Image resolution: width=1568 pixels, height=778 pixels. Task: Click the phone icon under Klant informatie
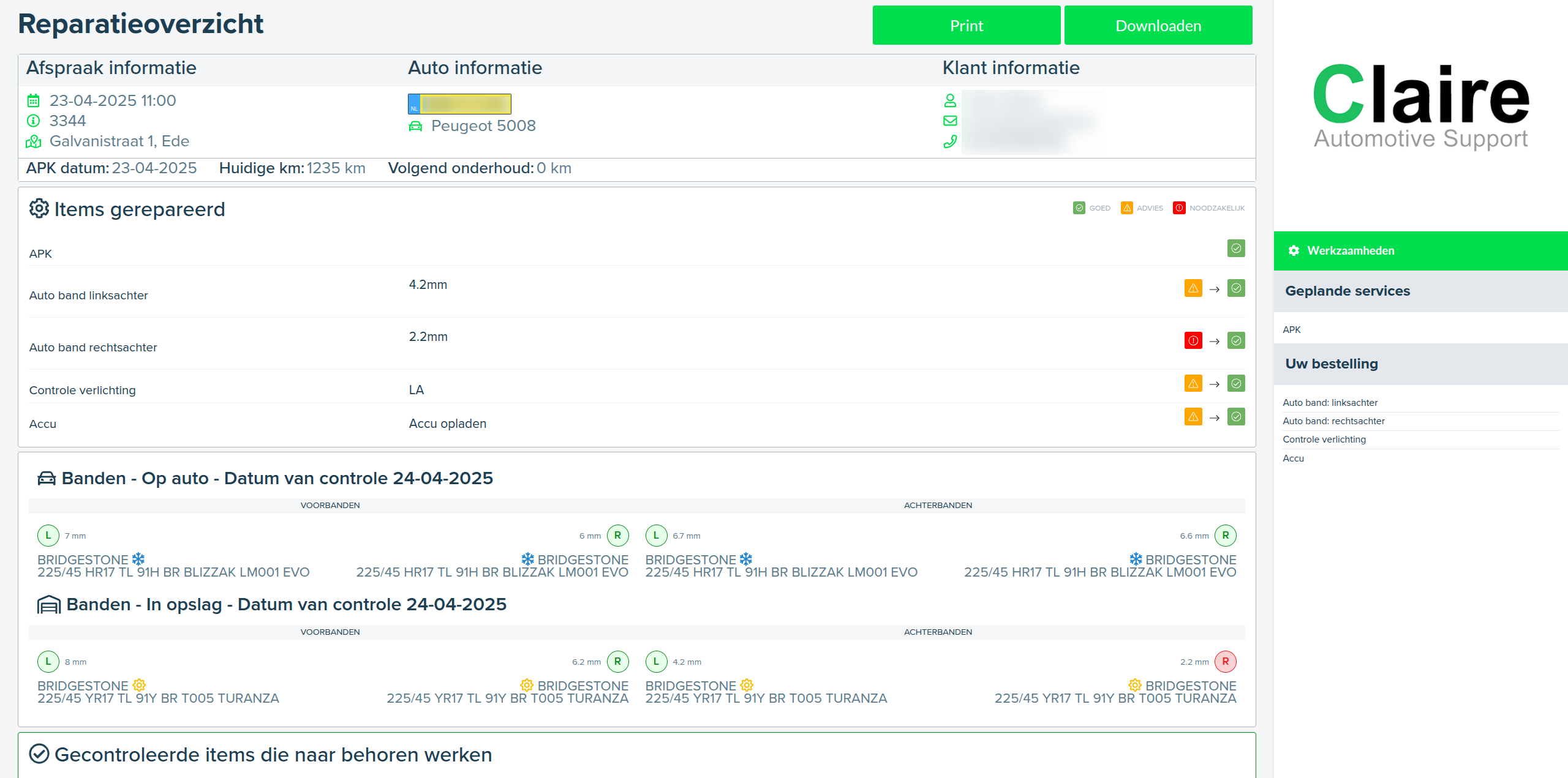click(949, 141)
